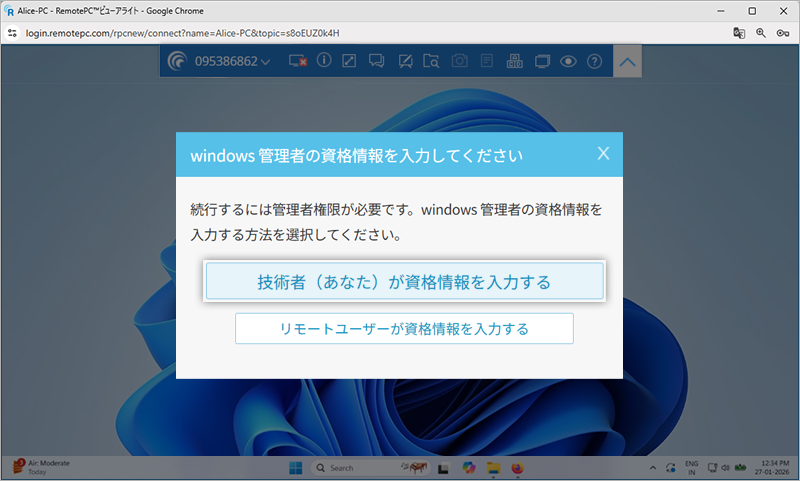Click the disconnect monitor icon with red X
Image resolution: width=800 pixels, height=481 pixels.
(x=298, y=61)
